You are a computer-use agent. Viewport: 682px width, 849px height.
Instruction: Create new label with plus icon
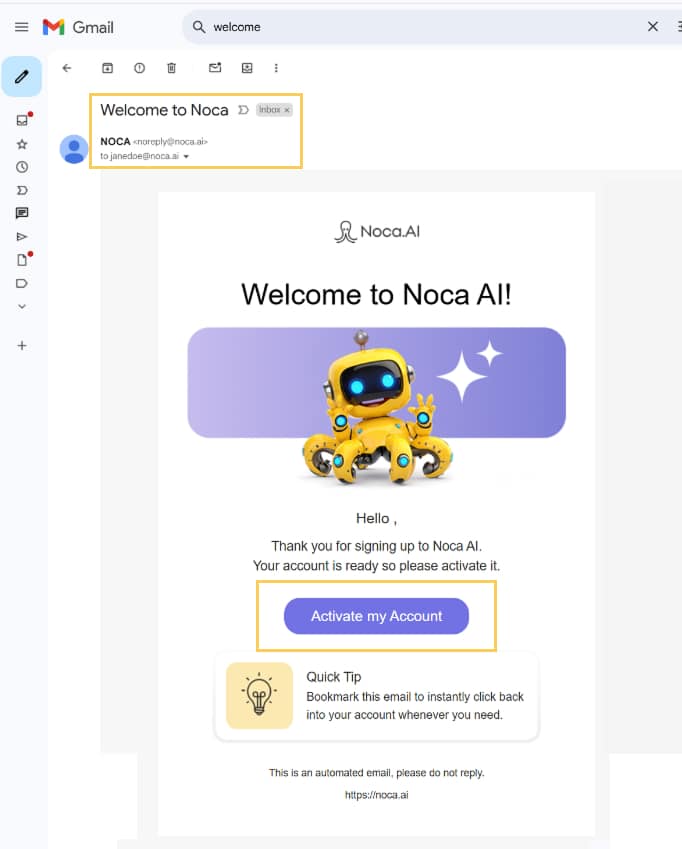tap(22, 345)
